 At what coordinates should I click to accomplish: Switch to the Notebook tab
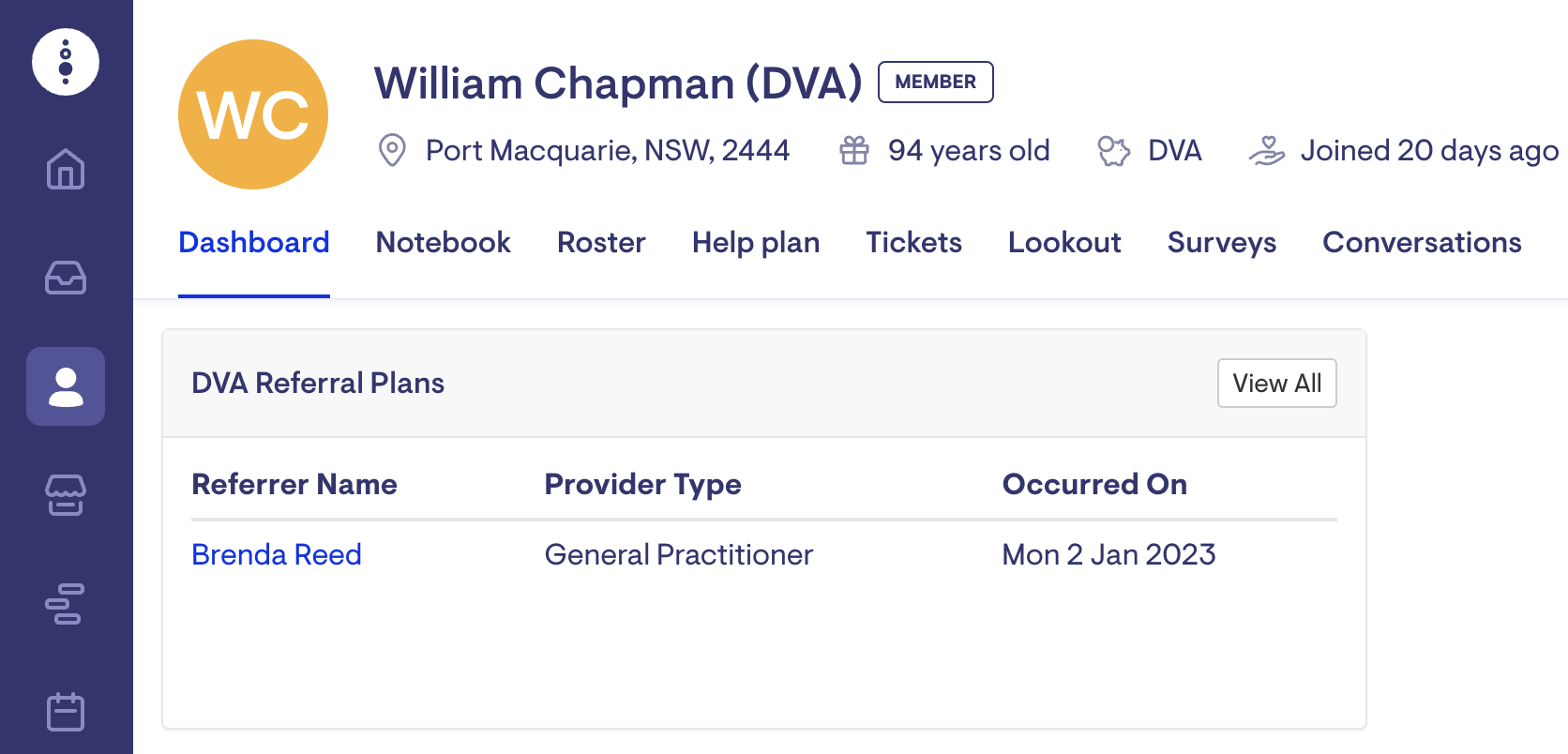point(443,243)
